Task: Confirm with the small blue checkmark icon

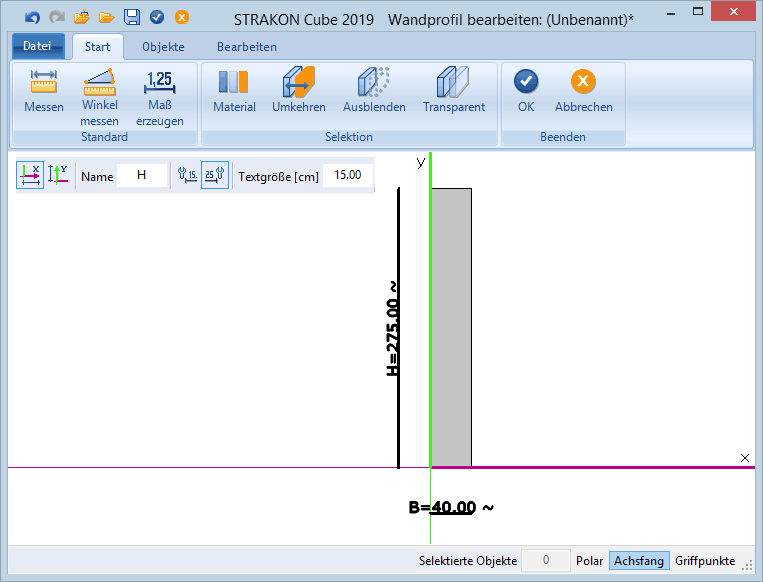Action: (157, 18)
